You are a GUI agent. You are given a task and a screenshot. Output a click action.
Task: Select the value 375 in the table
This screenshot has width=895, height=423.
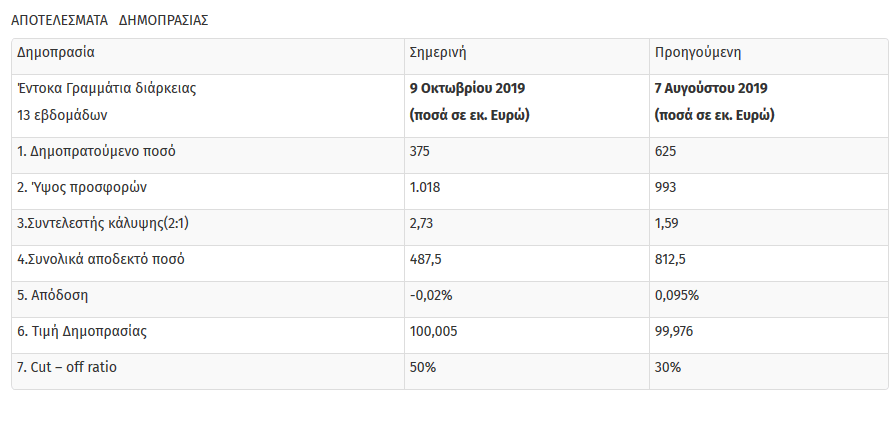pos(422,151)
